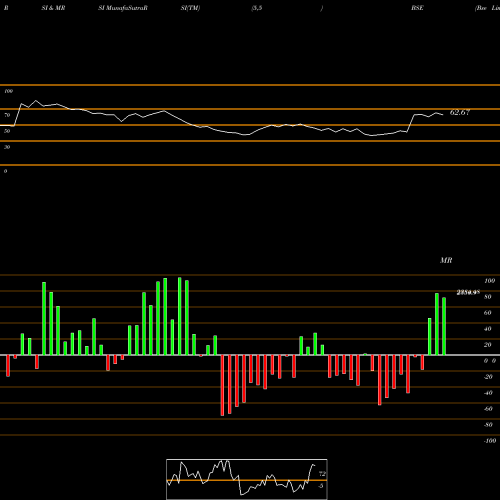Image resolution: width=500 pixels, height=500 pixels.
Task: Click the BSE label in header
Action: point(417,8)
